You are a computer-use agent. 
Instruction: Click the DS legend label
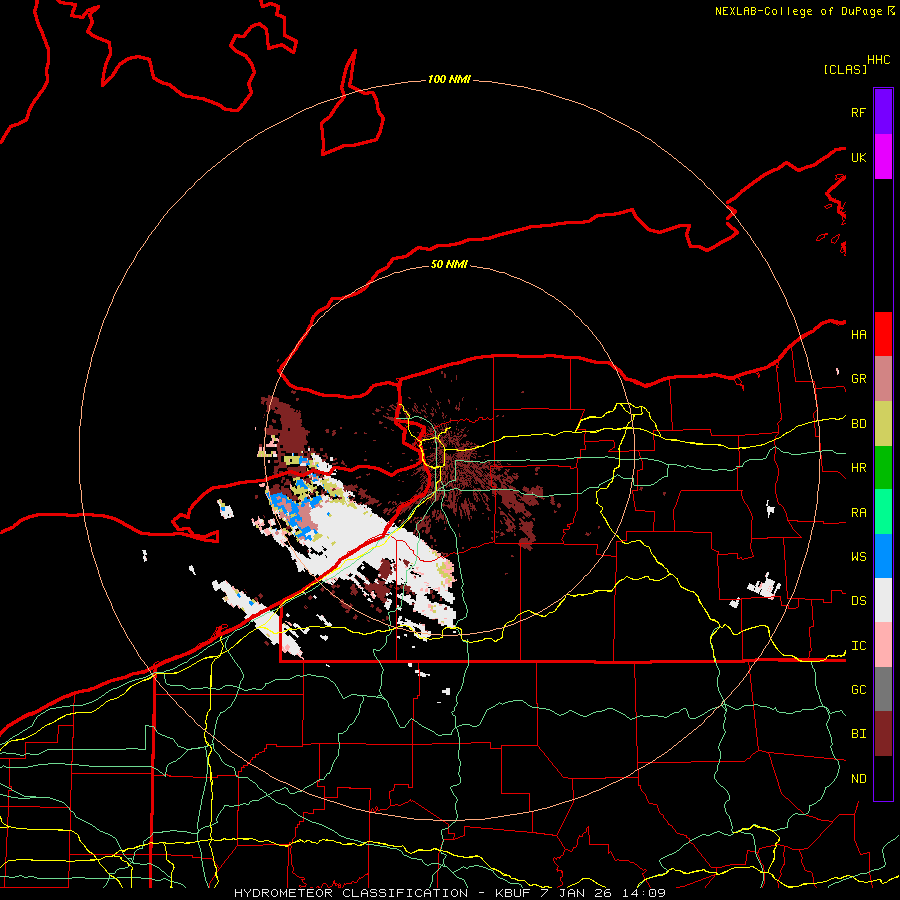coord(858,601)
